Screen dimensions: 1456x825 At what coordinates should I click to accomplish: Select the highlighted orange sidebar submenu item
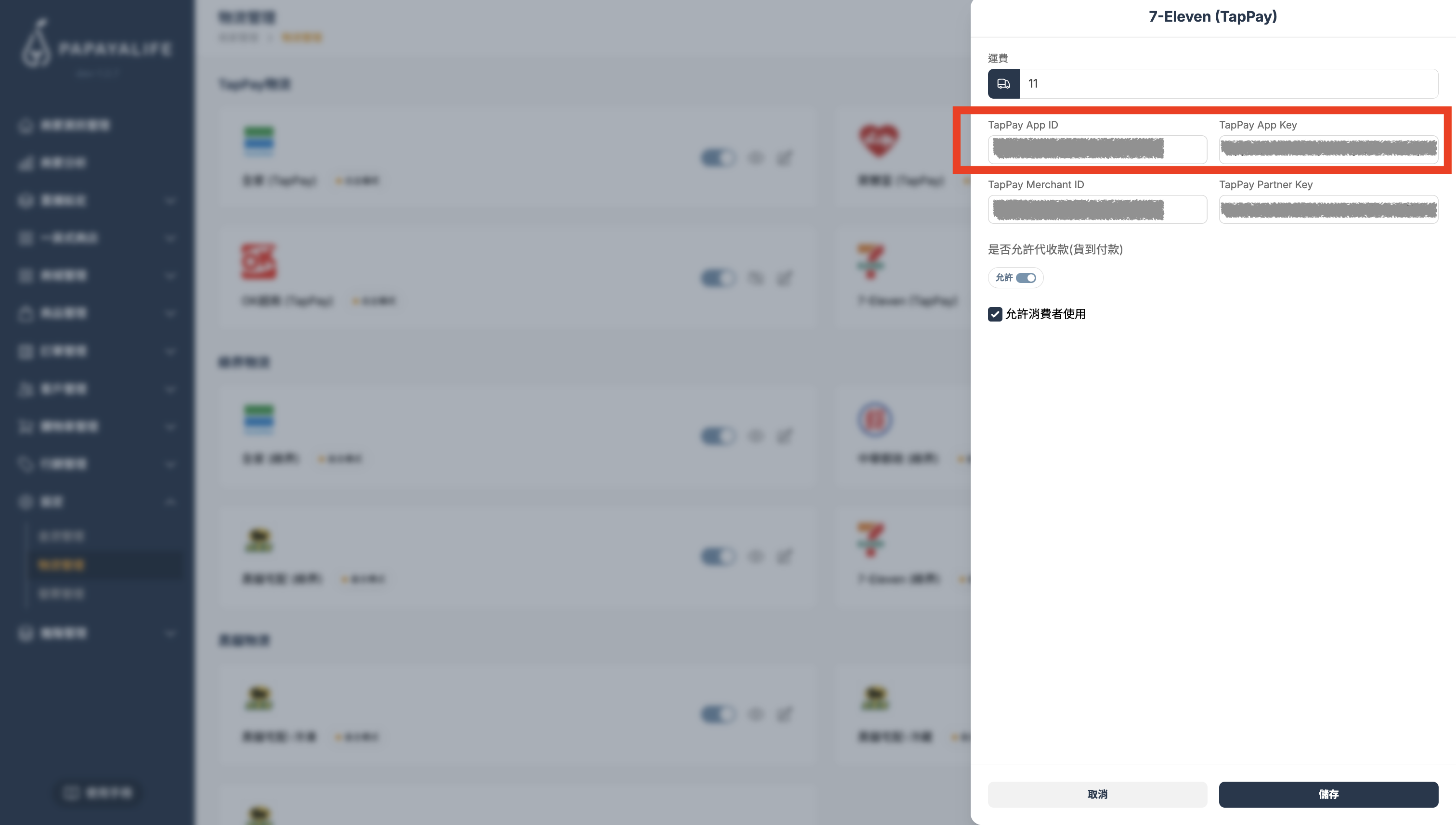pyautogui.click(x=61, y=565)
